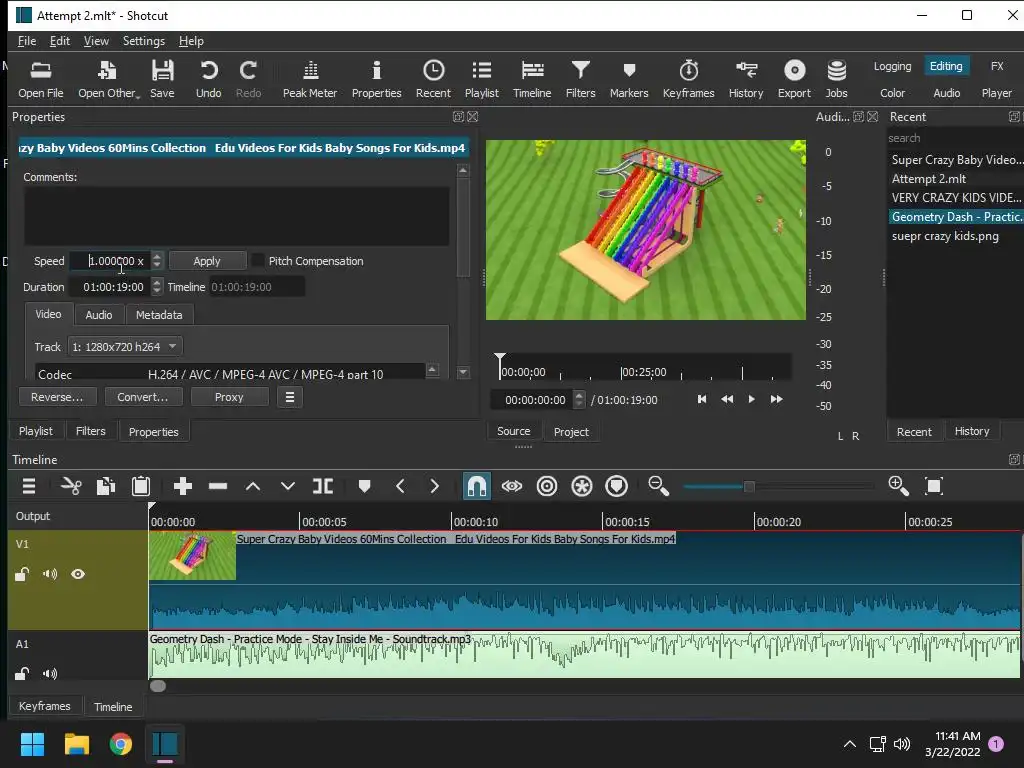Step the player timecode spinner
The width and height of the screenshot is (1024, 768).
tap(579, 399)
